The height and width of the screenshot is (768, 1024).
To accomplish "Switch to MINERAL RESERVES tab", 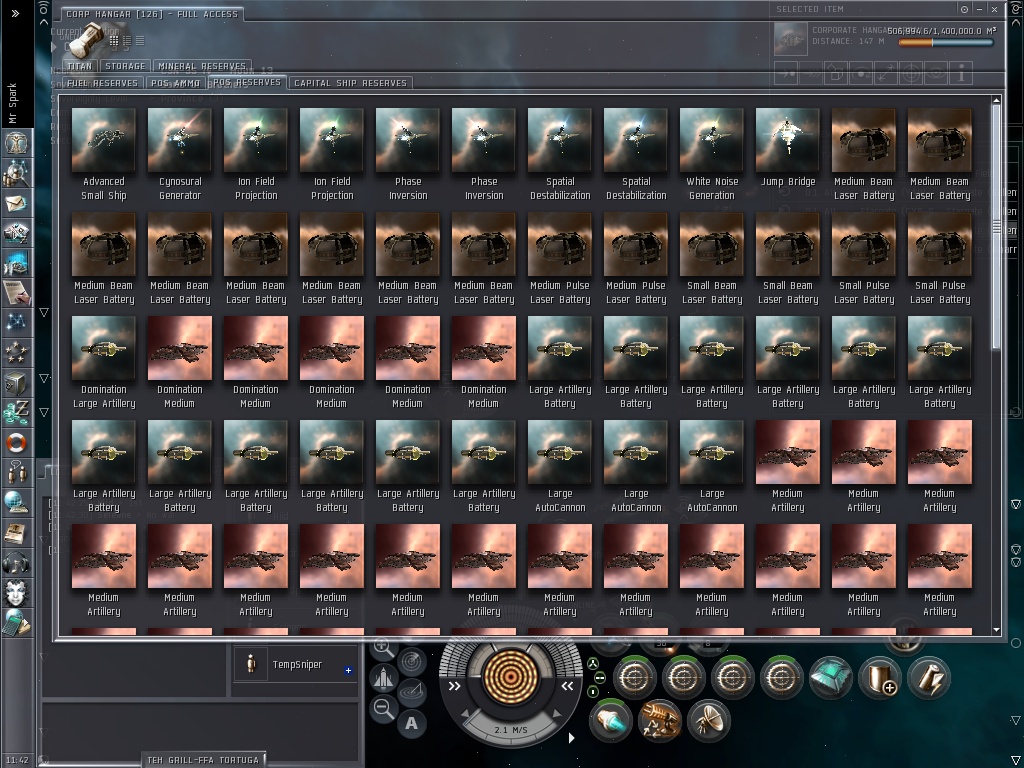I will 202,66.
